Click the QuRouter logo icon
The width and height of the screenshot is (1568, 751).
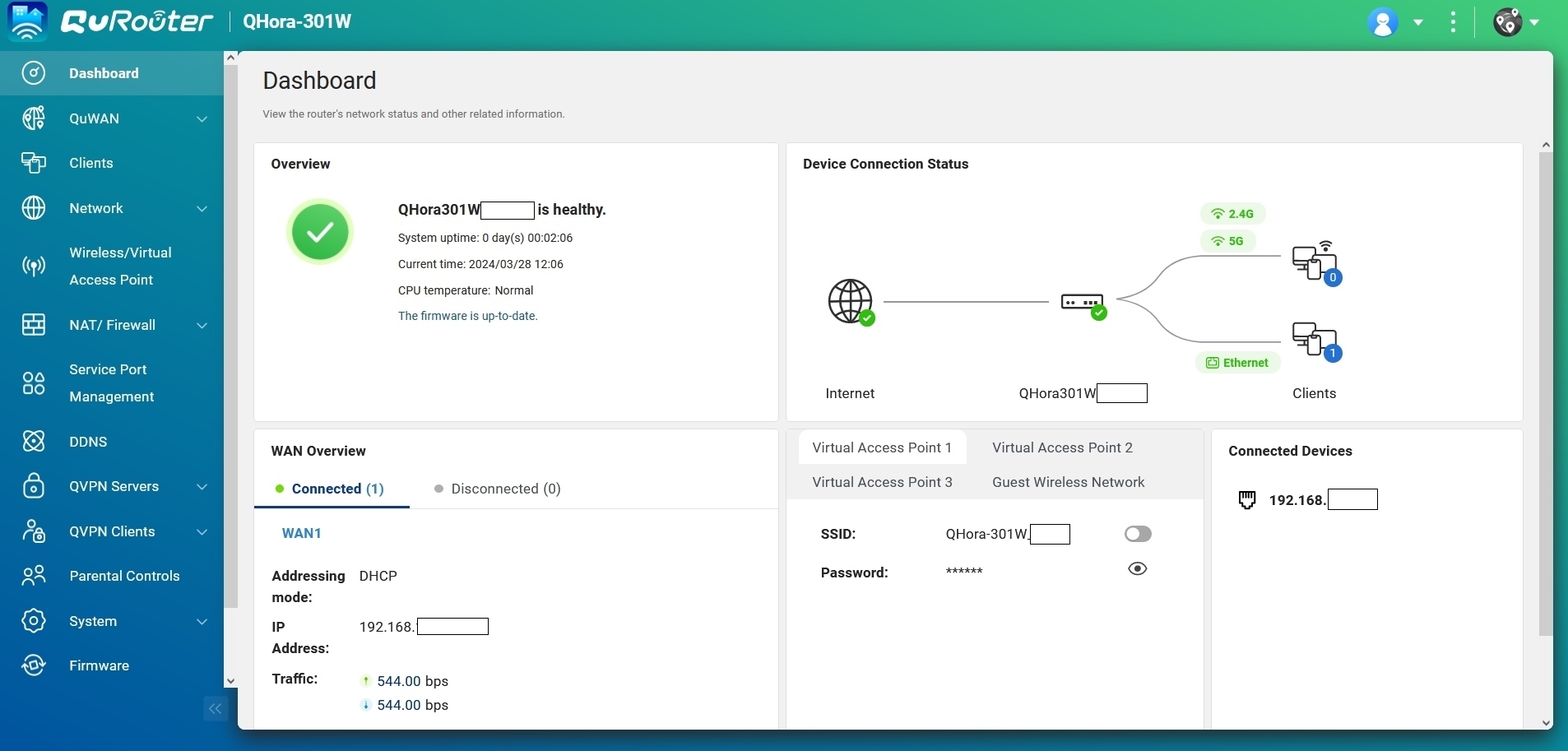tap(27, 21)
